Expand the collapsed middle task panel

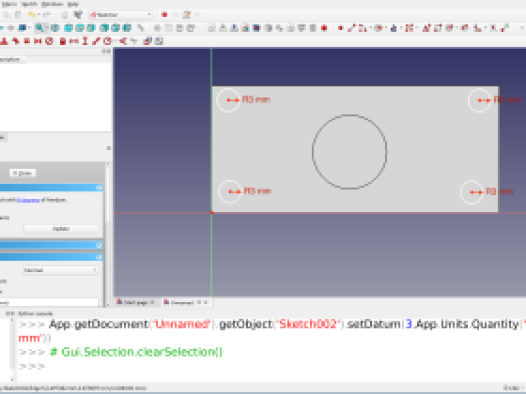click(x=99, y=245)
